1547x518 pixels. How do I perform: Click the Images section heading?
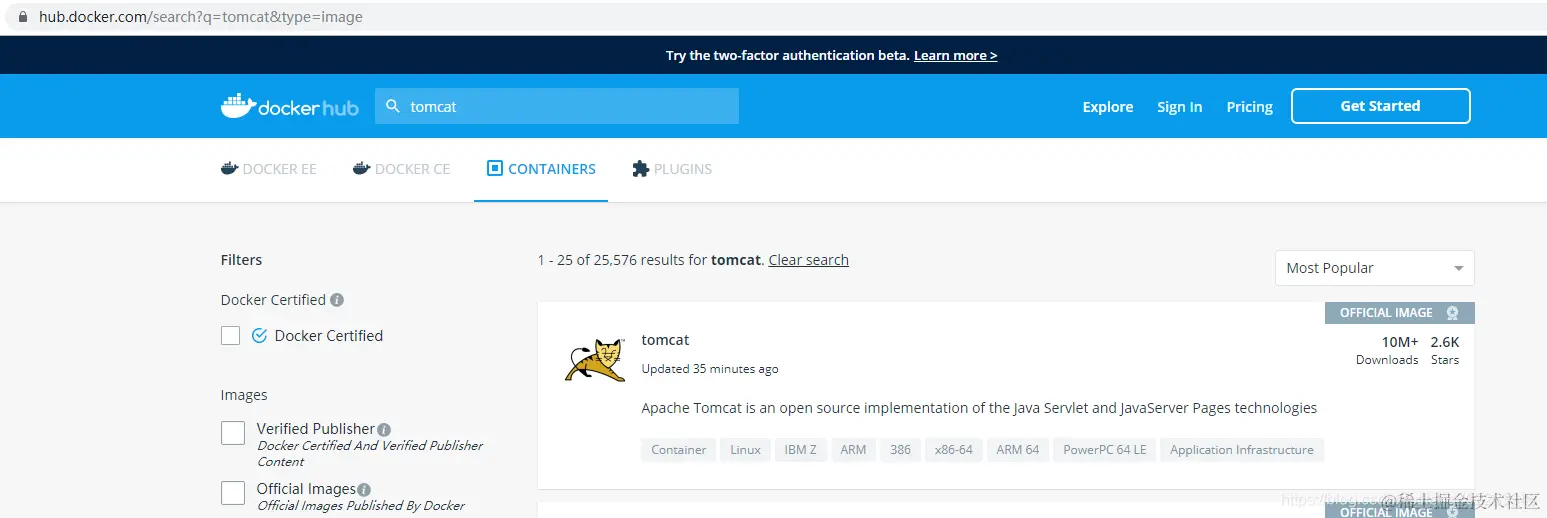244,395
